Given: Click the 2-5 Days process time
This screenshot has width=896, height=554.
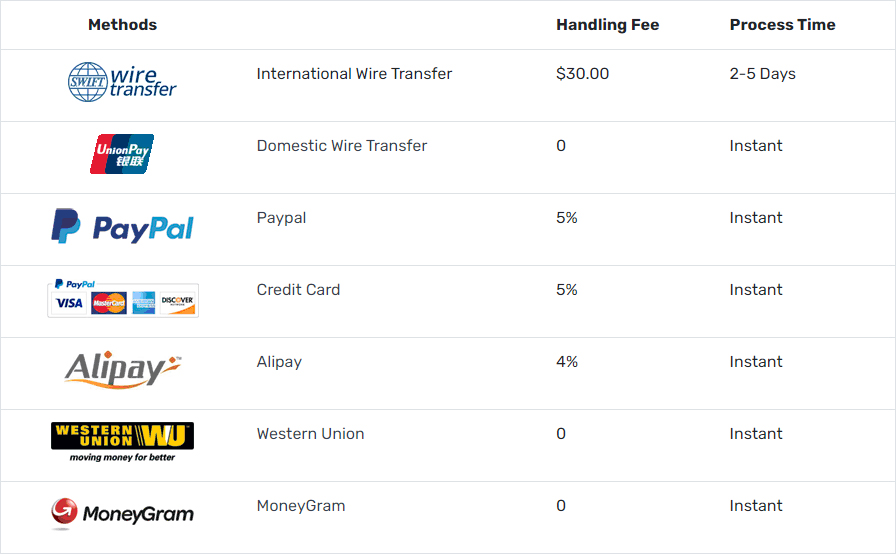Looking at the screenshot, I should click(x=762, y=74).
